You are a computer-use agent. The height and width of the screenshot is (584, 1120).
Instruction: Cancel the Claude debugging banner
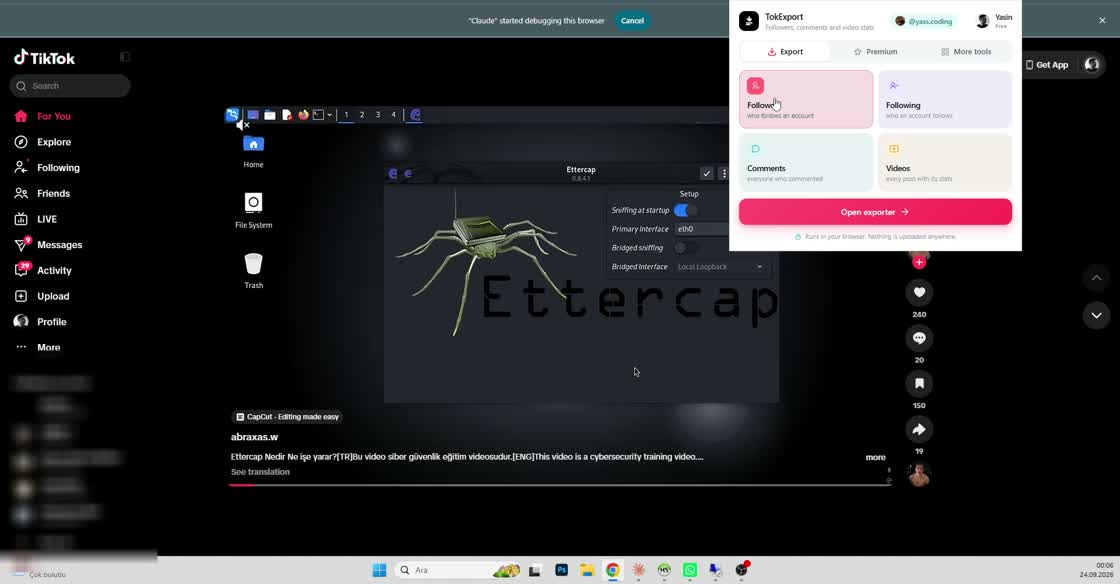[x=632, y=21]
